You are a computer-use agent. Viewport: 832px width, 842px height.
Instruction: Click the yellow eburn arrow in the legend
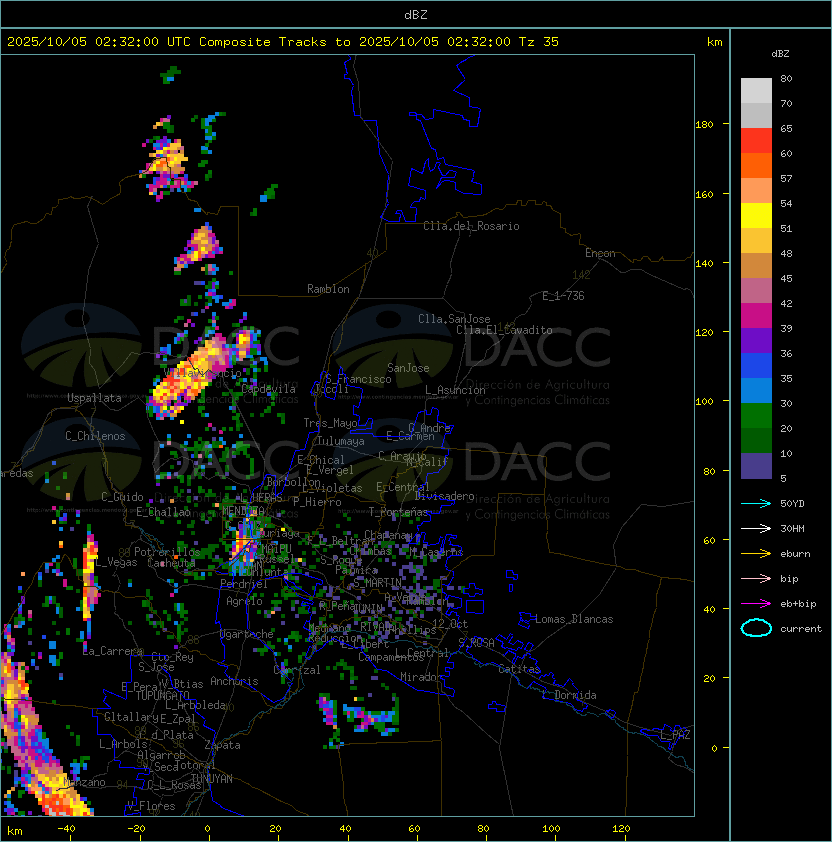(756, 554)
